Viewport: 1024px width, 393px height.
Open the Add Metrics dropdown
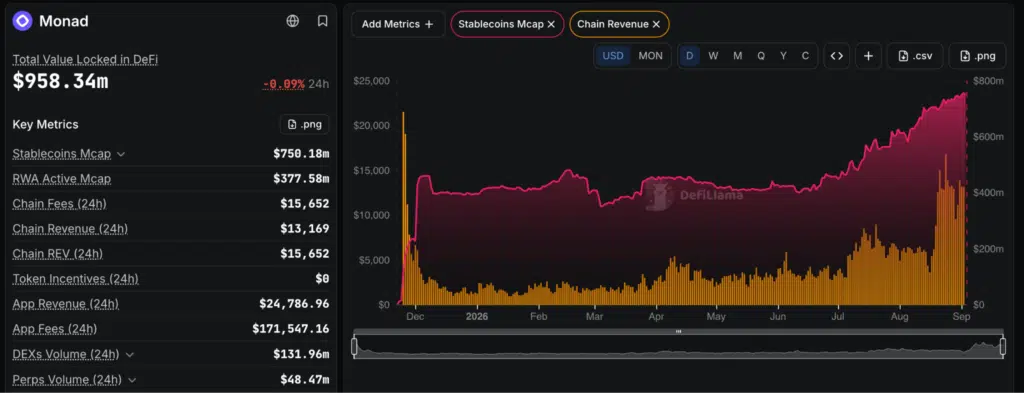click(x=398, y=24)
